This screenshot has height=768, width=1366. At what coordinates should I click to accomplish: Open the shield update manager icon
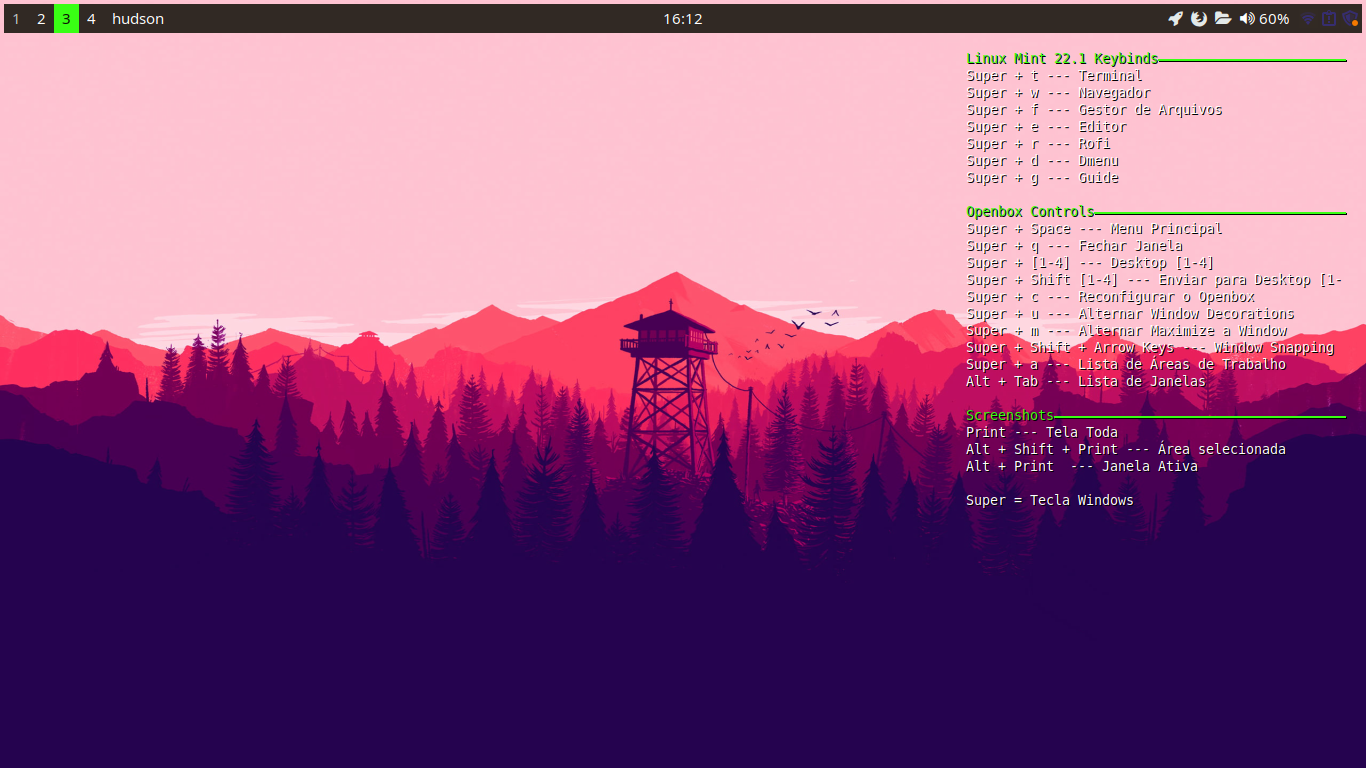coord(1350,19)
